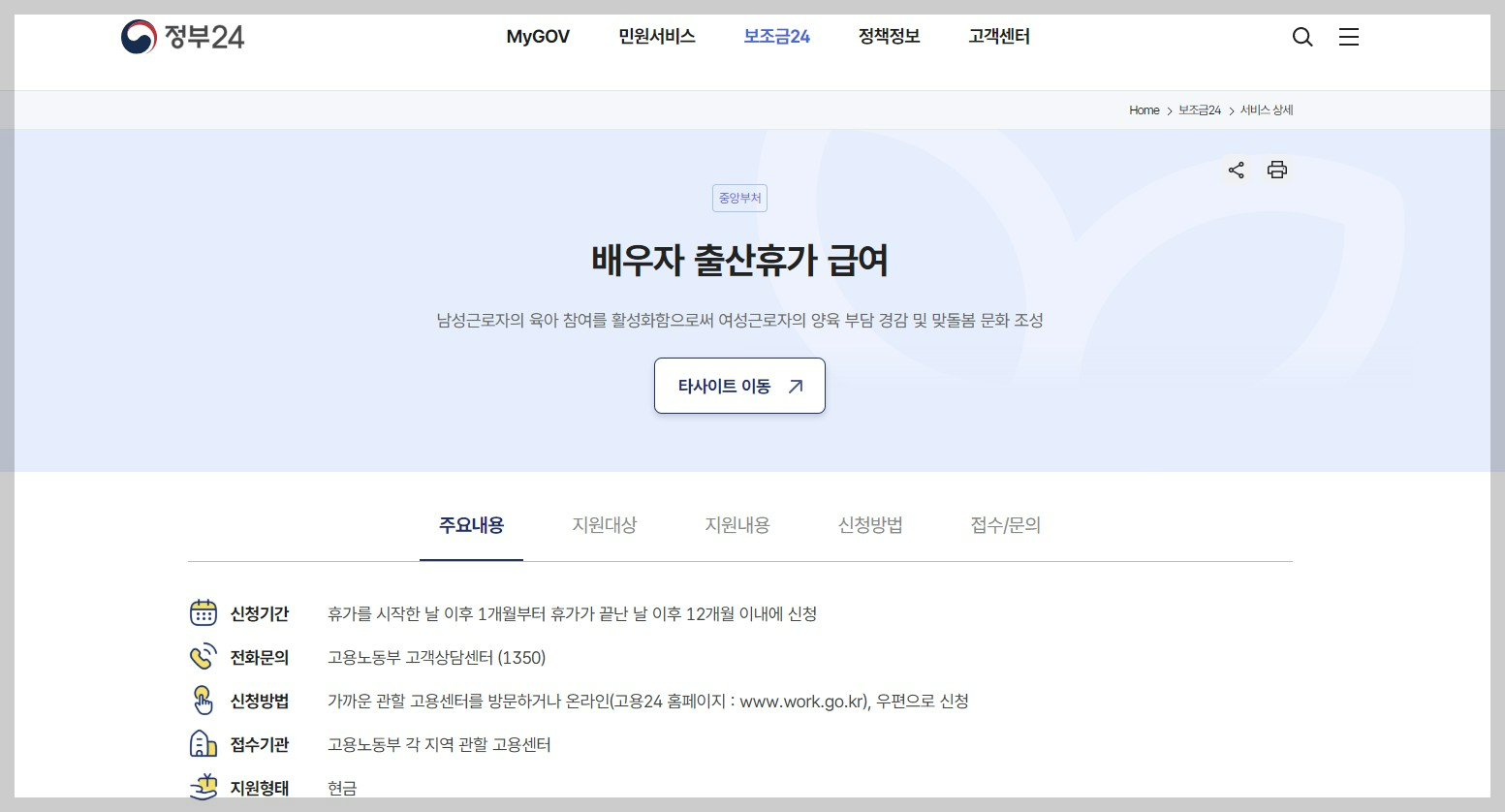Click the 서비스 상세 breadcrumb
The width and height of the screenshot is (1505, 812).
point(1267,110)
